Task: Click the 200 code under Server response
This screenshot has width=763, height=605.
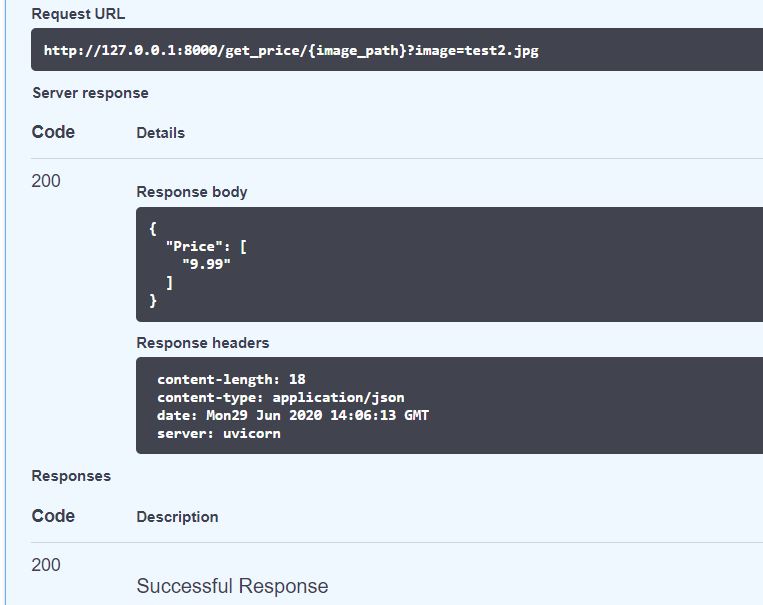Action: [46, 181]
